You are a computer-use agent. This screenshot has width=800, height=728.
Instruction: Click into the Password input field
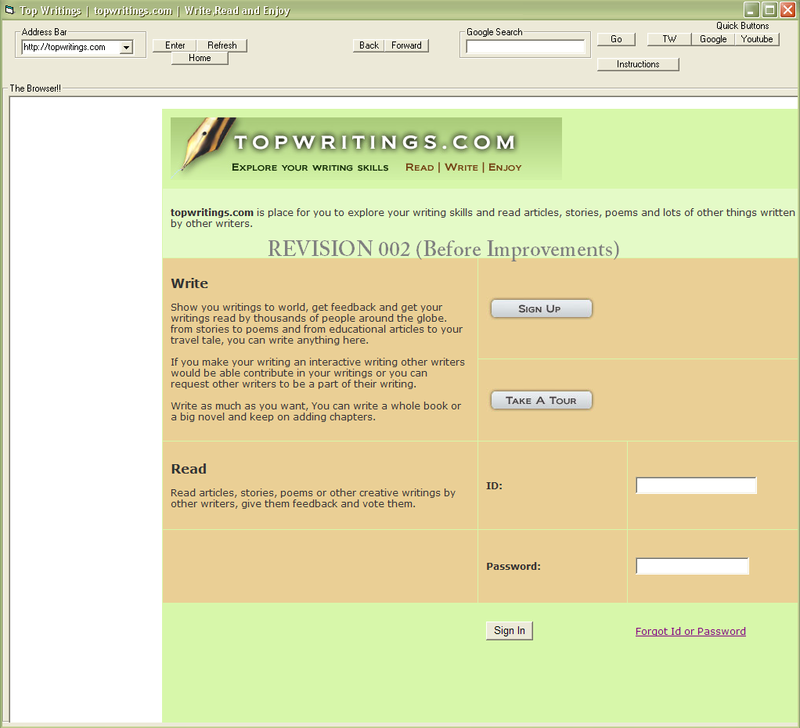click(692, 566)
